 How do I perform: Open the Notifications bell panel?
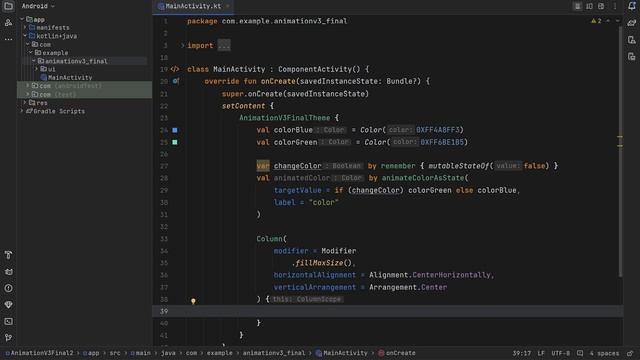click(631, 6)
